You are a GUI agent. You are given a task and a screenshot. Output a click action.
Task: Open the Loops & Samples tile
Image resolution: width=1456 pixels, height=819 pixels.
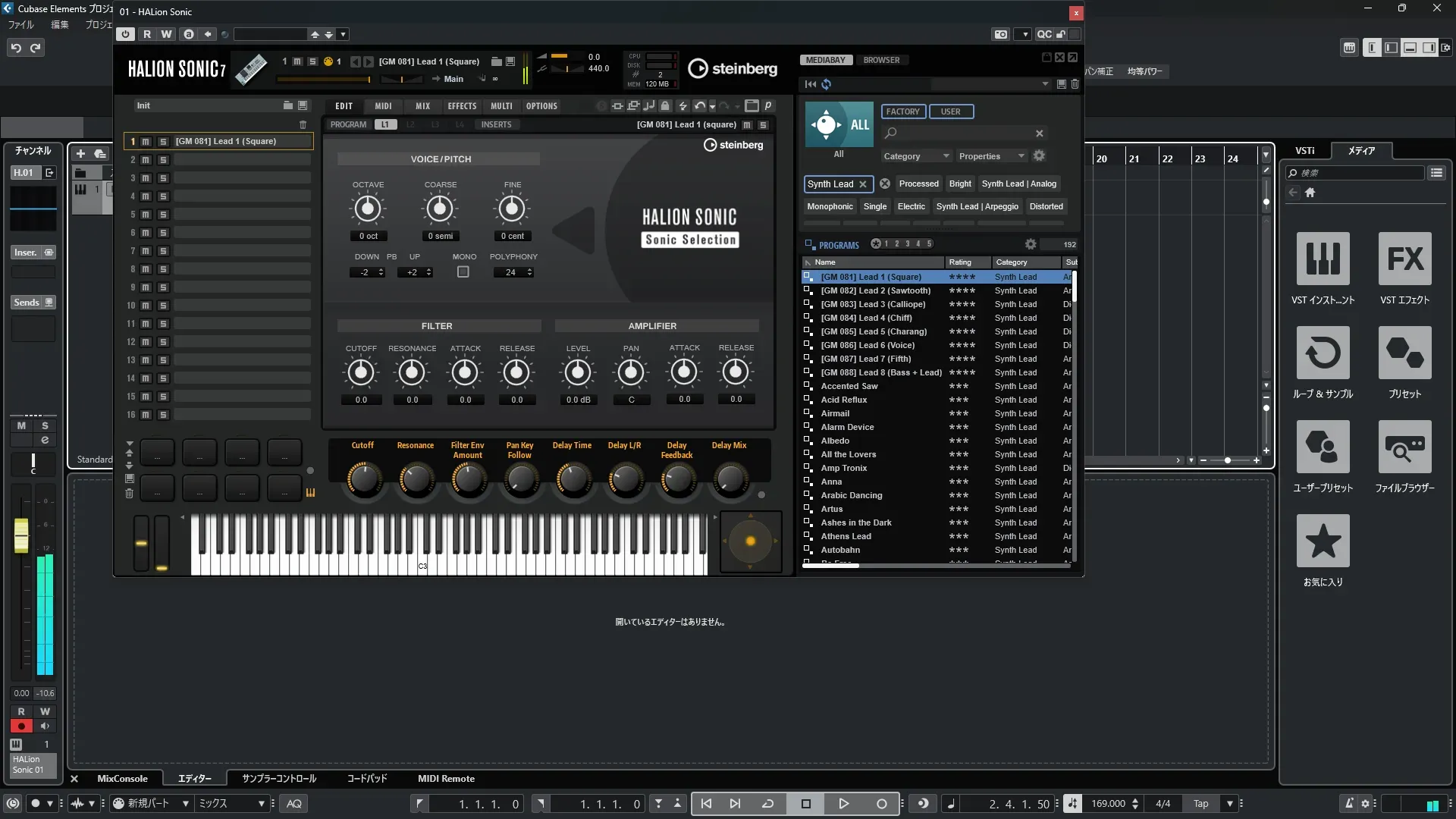click(x=1323, y=353)
